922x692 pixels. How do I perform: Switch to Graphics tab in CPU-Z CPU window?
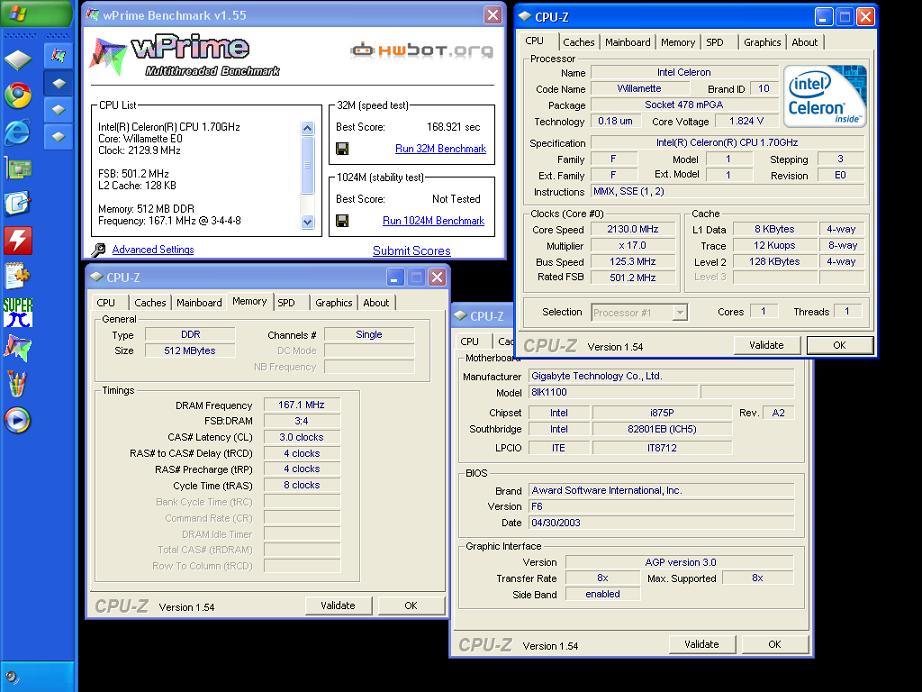tap(762, 42)
